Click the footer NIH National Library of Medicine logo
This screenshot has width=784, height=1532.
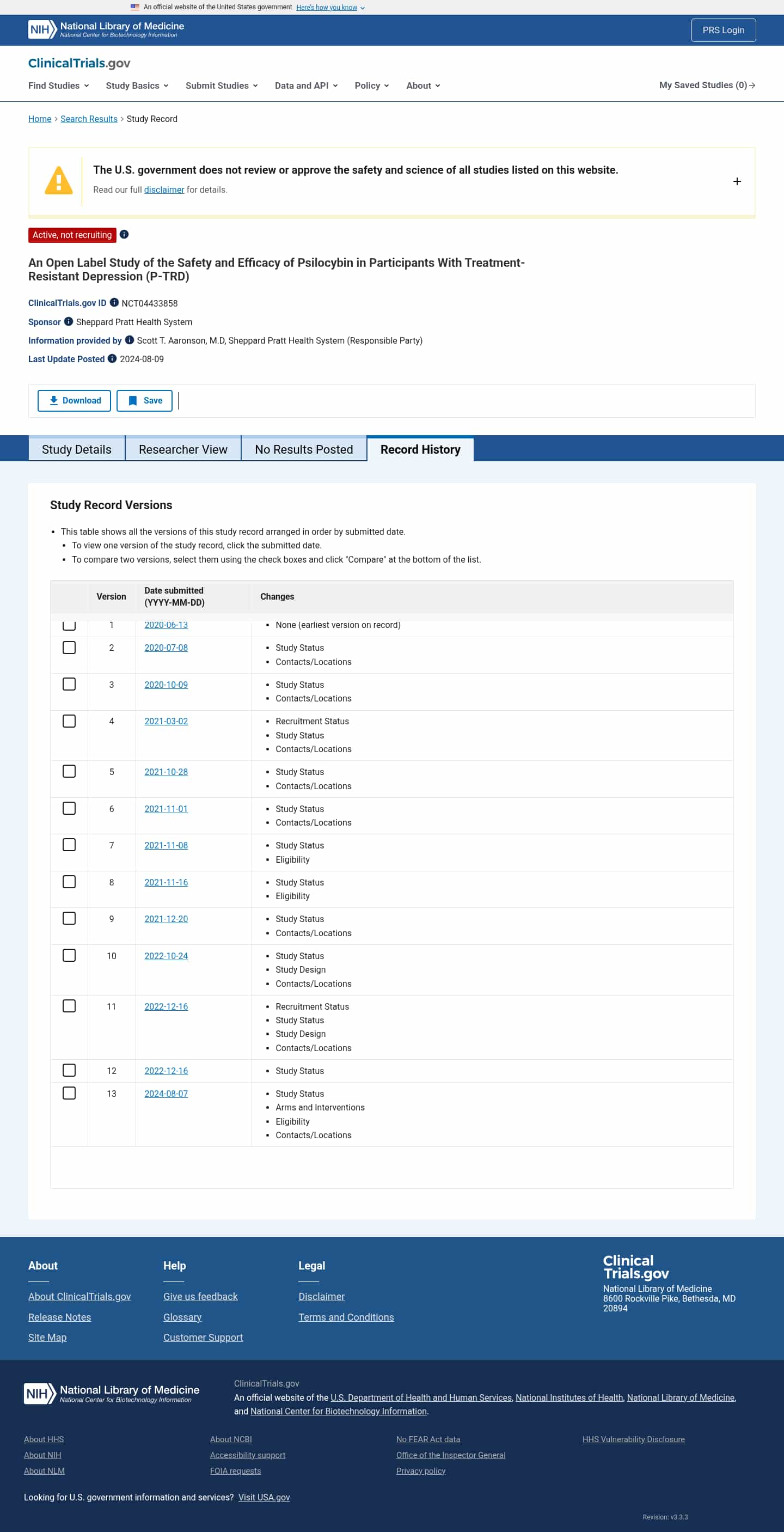[x=112, y=1393]
